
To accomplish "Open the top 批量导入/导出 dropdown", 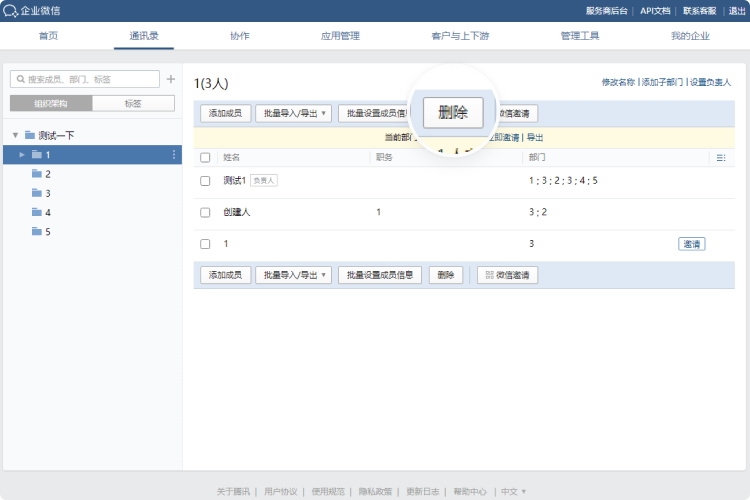I will point(292,114).
